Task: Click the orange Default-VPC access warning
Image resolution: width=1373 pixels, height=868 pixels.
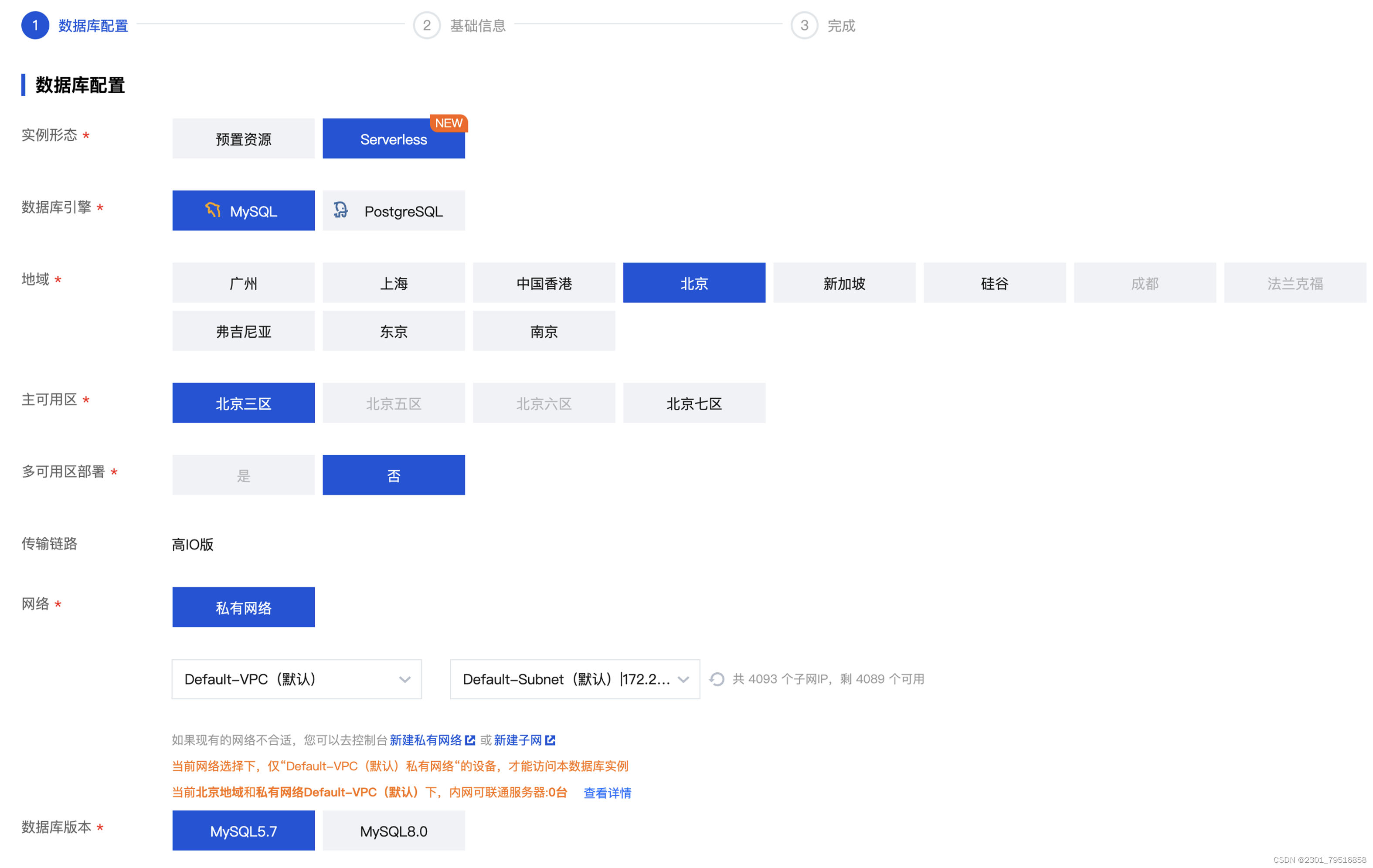Action: [x=400, y=766]
